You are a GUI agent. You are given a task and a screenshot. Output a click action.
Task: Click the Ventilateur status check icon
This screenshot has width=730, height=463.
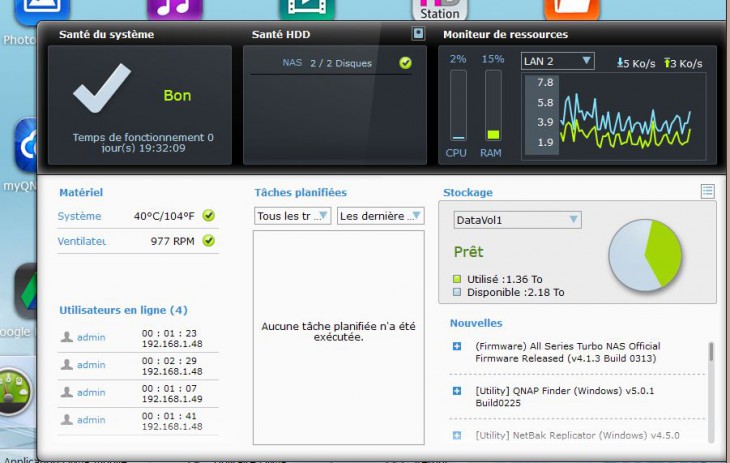pyautogui.click(x=209, y=241)
